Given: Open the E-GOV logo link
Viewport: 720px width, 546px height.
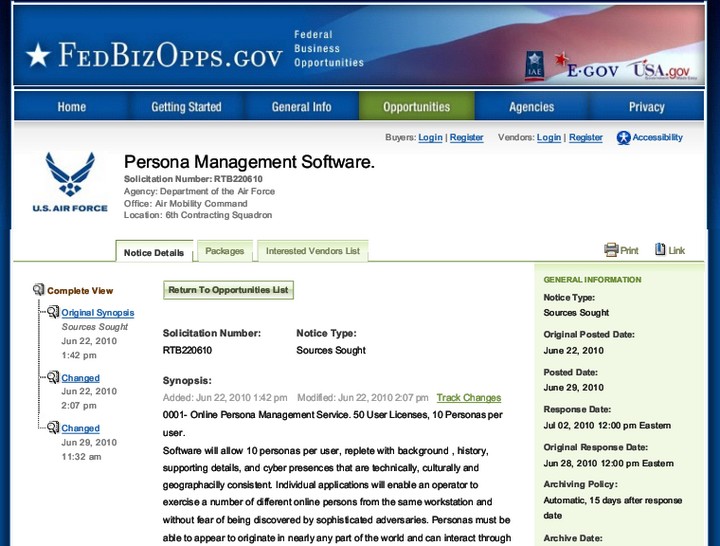Looking at the screenshot, I should click(587, 67).
